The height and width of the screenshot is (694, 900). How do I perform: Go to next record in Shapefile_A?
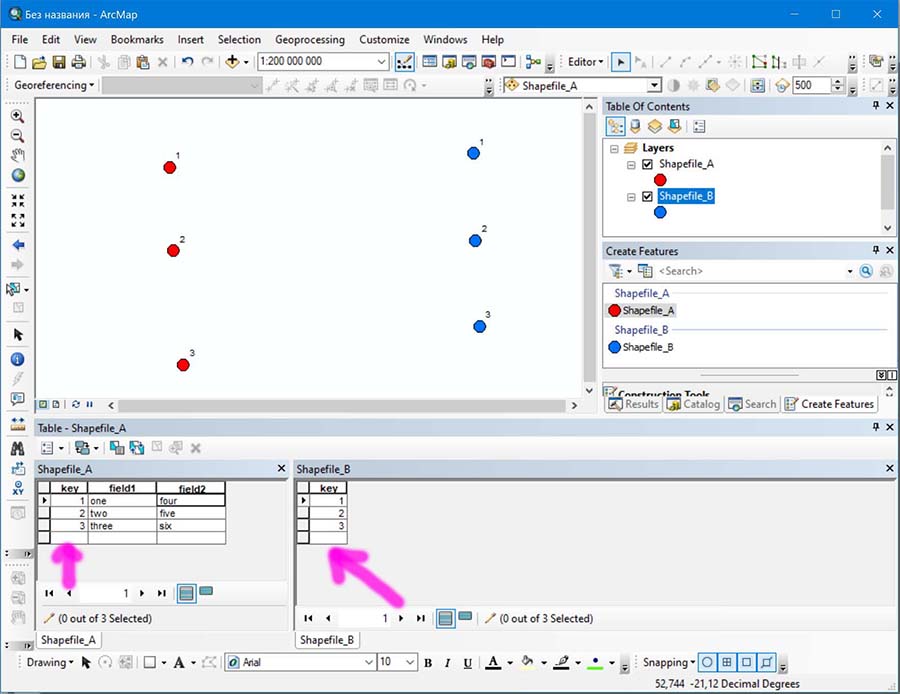[x=142, y=593]
